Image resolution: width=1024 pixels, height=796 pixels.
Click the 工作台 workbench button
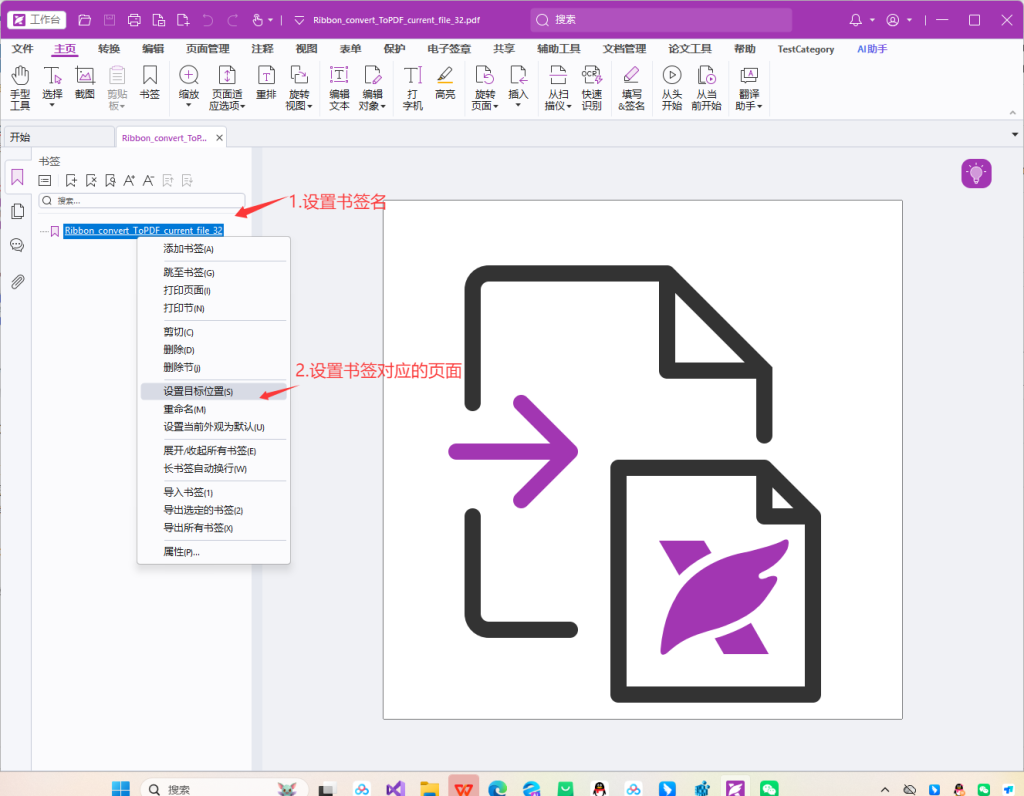pos(37,19)
